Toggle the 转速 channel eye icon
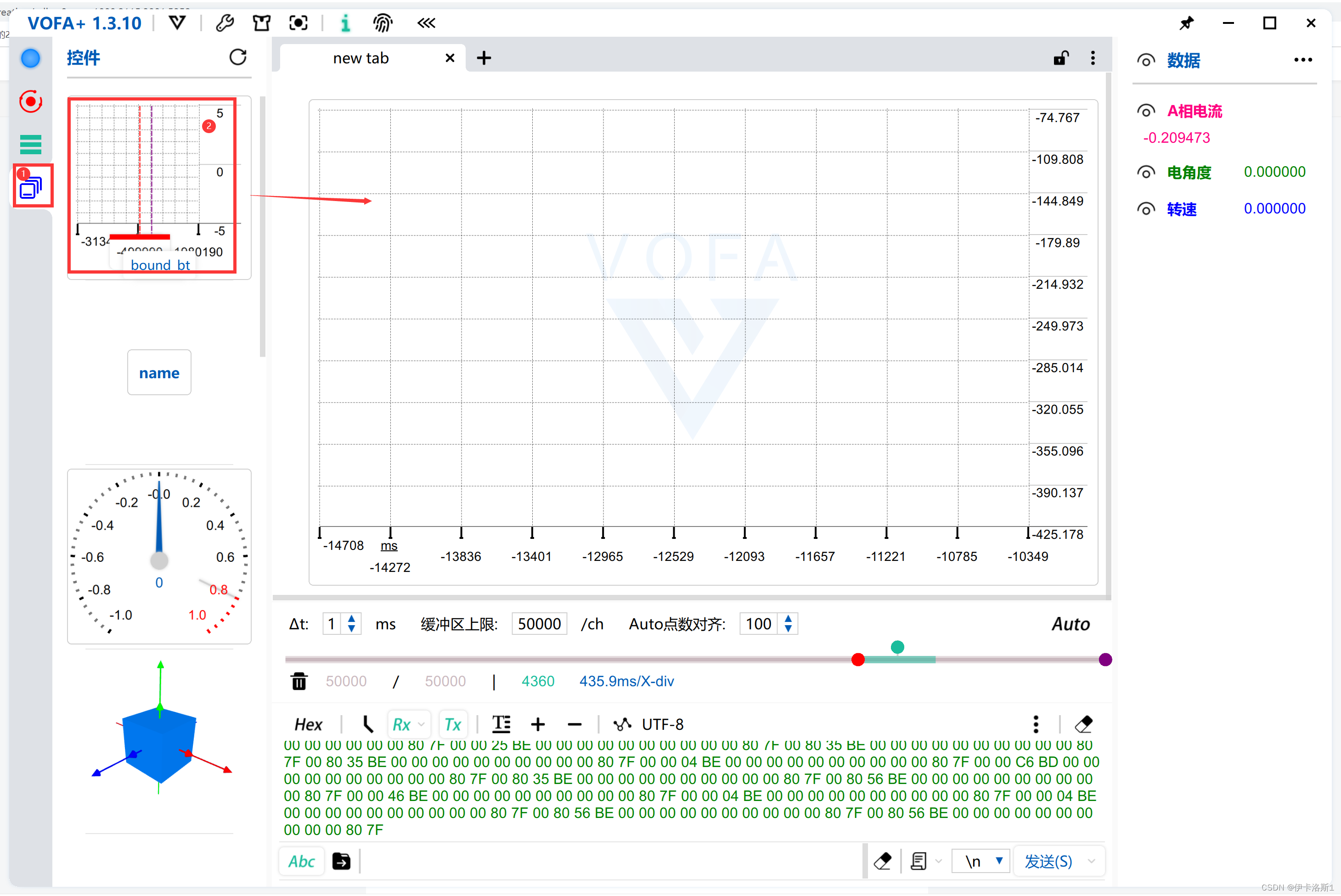The height and width of the screenshot is (896, 1341). click(x=1146, y=209)
